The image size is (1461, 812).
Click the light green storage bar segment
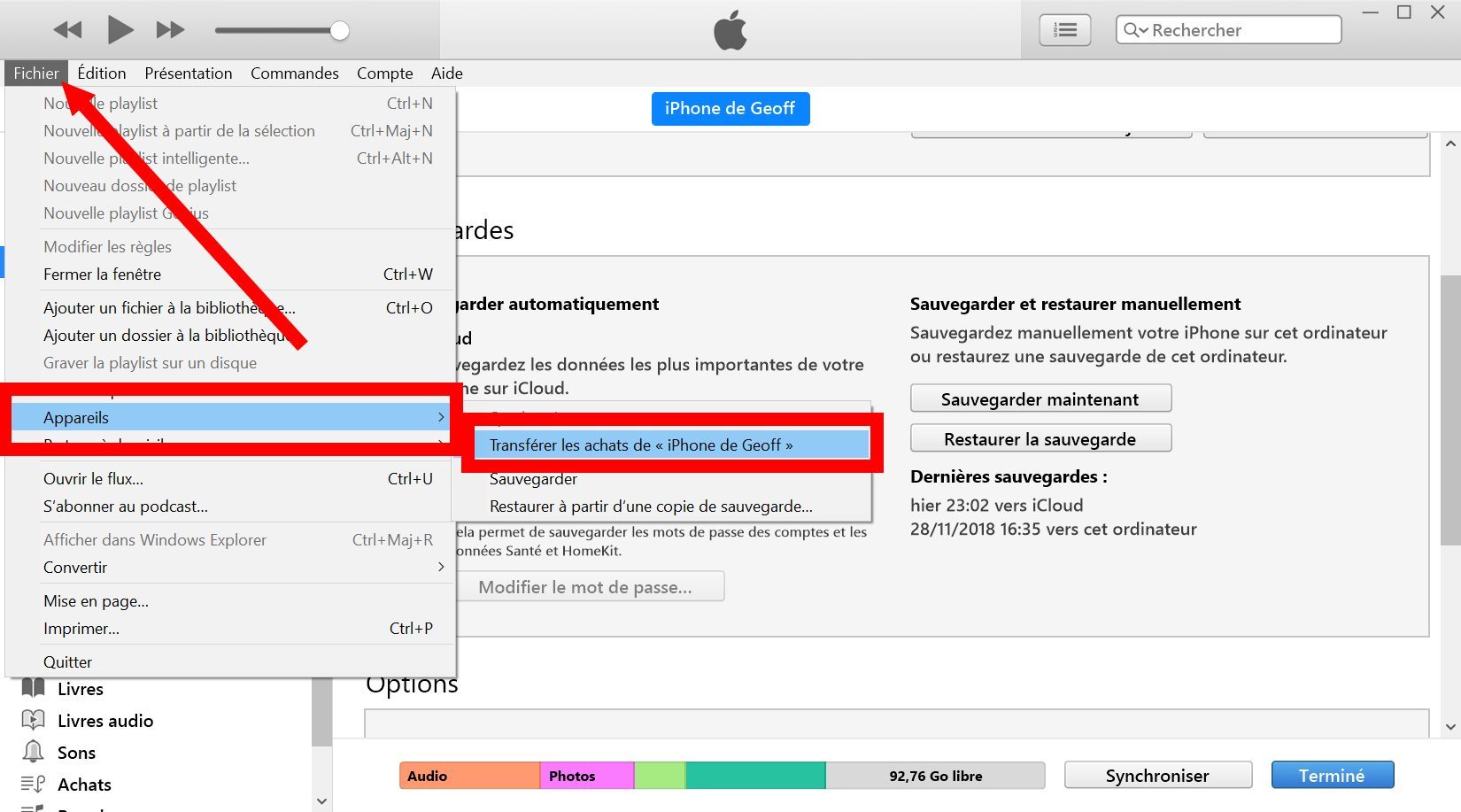point(660,776)
